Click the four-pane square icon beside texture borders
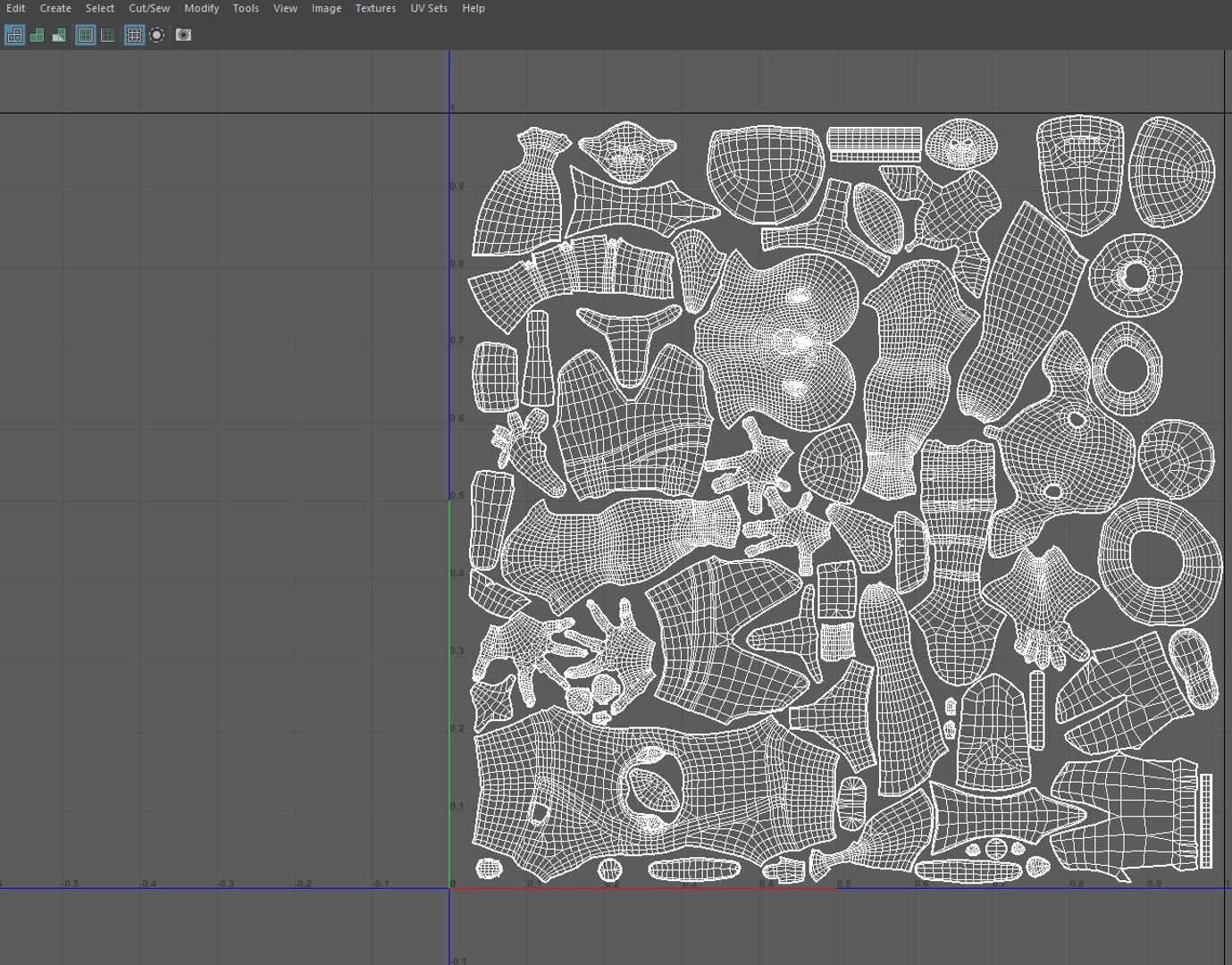Image resolution: width=1232 pixels, height=965 pixels. pos(107,35)
